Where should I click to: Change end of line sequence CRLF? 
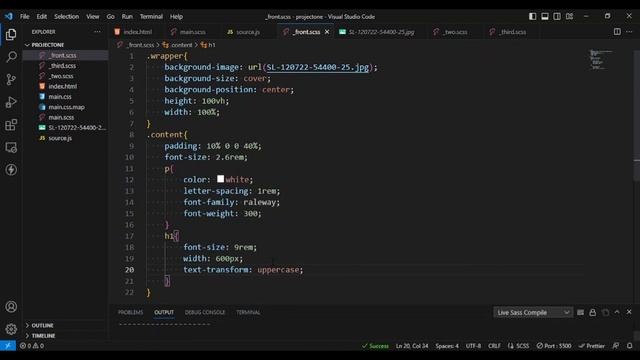pyautogui.click(x=494, y=346)
